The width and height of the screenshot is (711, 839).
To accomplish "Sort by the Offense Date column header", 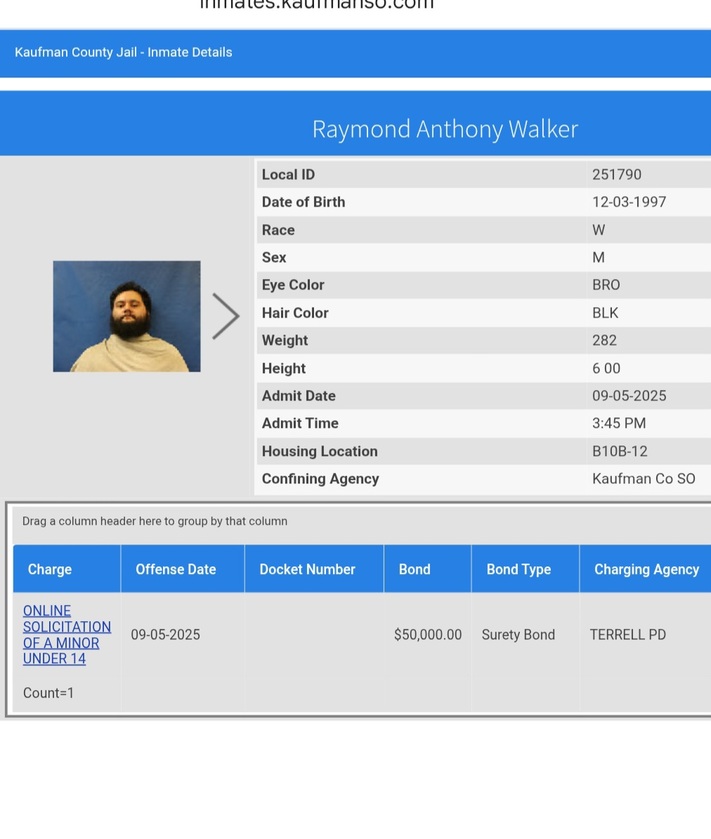I will pyautogui.click(x=182, y=569).
